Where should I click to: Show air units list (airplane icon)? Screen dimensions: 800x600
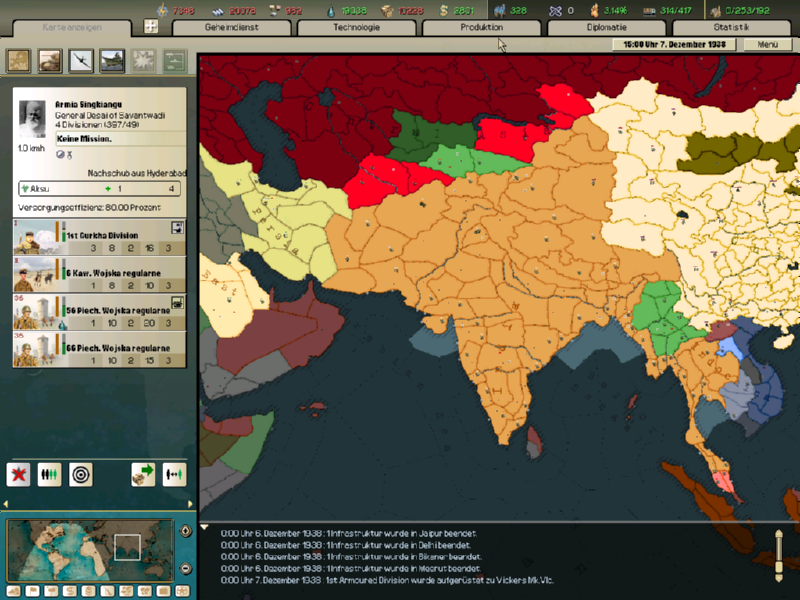[81, 61]
